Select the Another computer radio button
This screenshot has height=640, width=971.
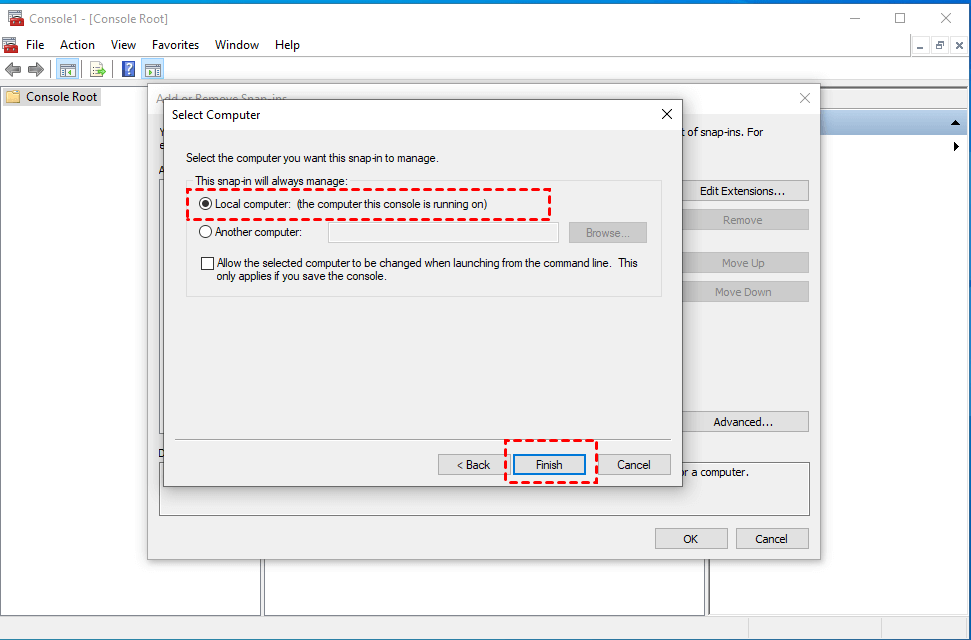coord(205,232)
